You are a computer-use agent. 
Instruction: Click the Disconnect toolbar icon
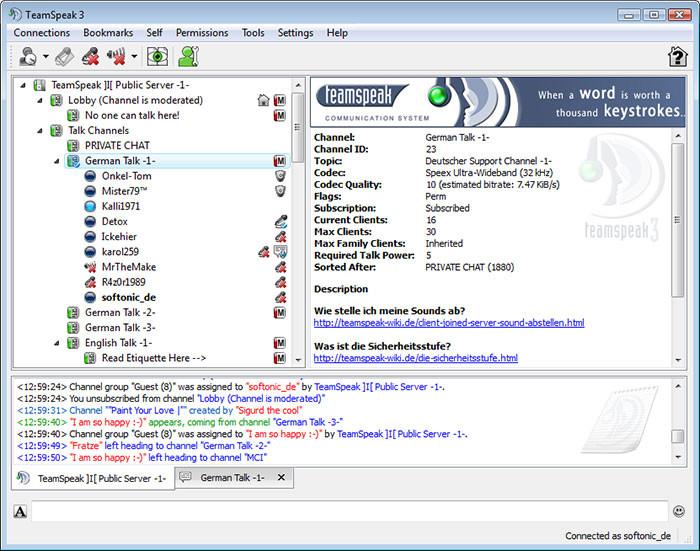point(65,57)
